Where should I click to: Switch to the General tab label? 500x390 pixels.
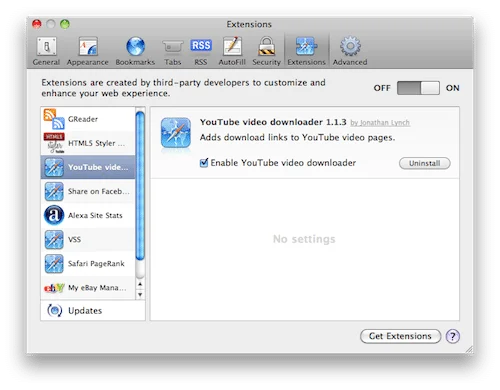click(x=46, y=62)
